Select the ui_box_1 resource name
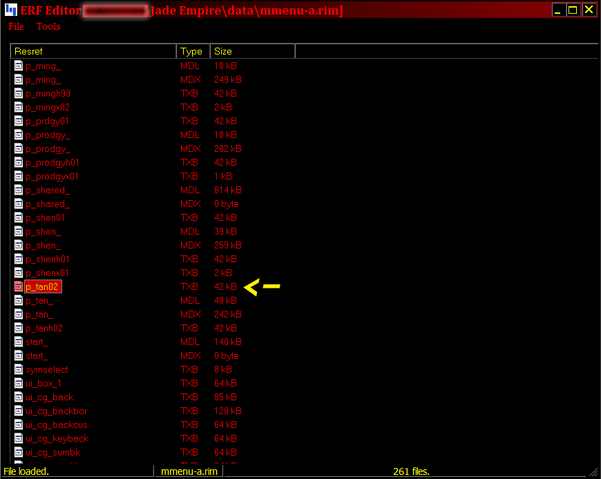 pyautogui.click(x=43, y=384)
